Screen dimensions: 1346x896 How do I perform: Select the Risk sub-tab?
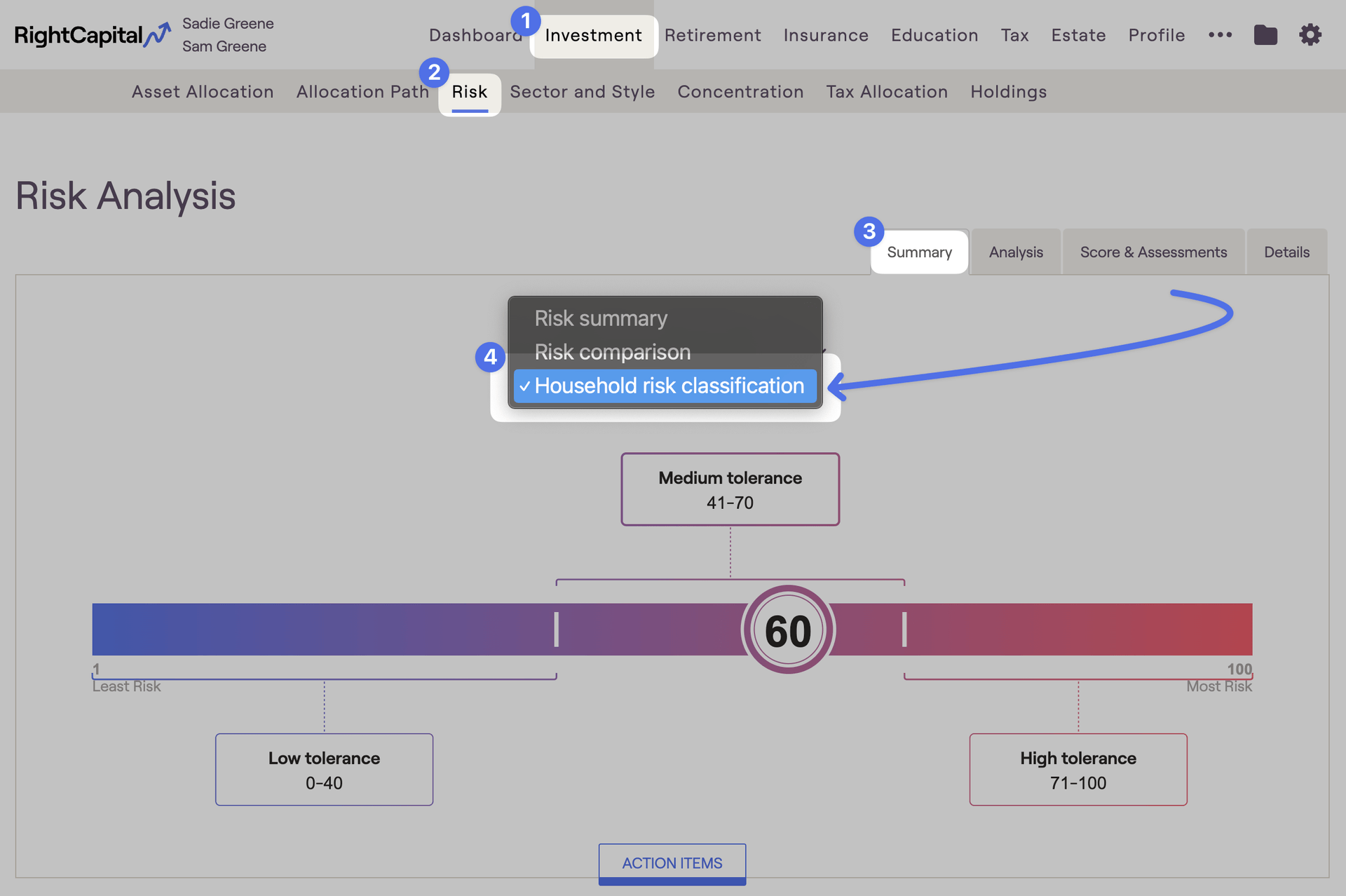470,92
